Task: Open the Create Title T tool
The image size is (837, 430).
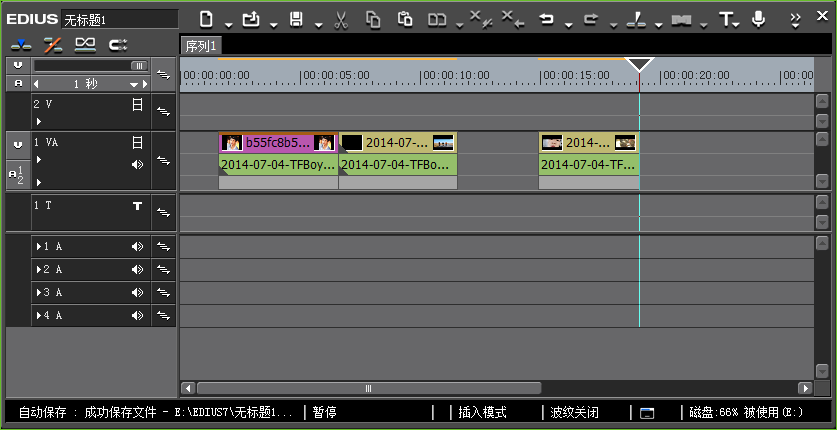Action: 727,19
